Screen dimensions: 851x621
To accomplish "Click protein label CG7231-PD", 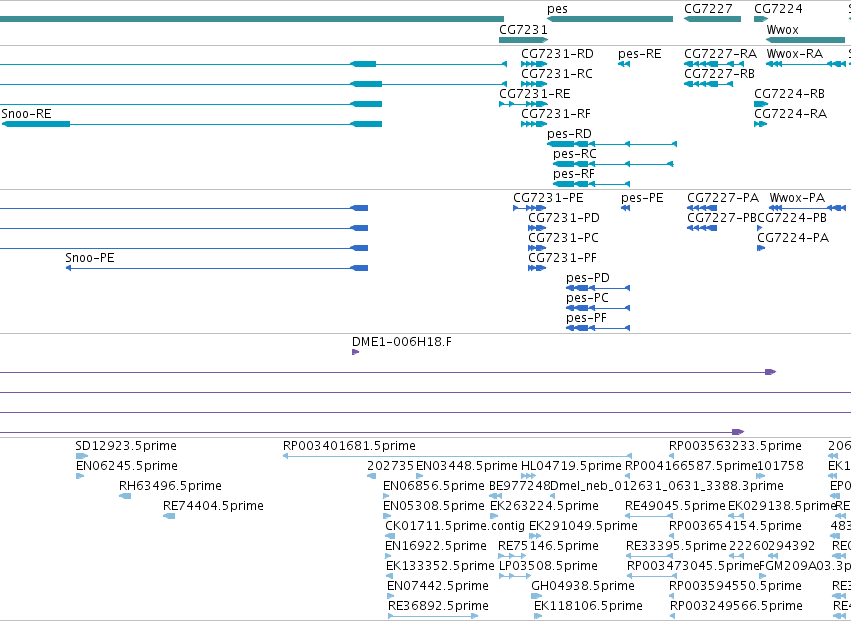I will [x=564, y=218].
